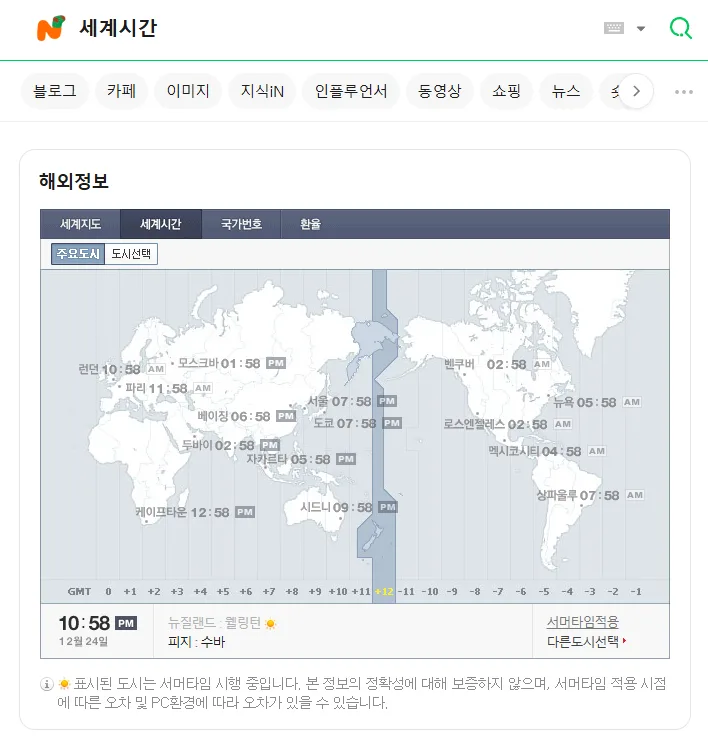Select GMT +9 timezone column
The width and height of the screenshot is (708, 748).
pyautogui.click(x=315, y=592)
